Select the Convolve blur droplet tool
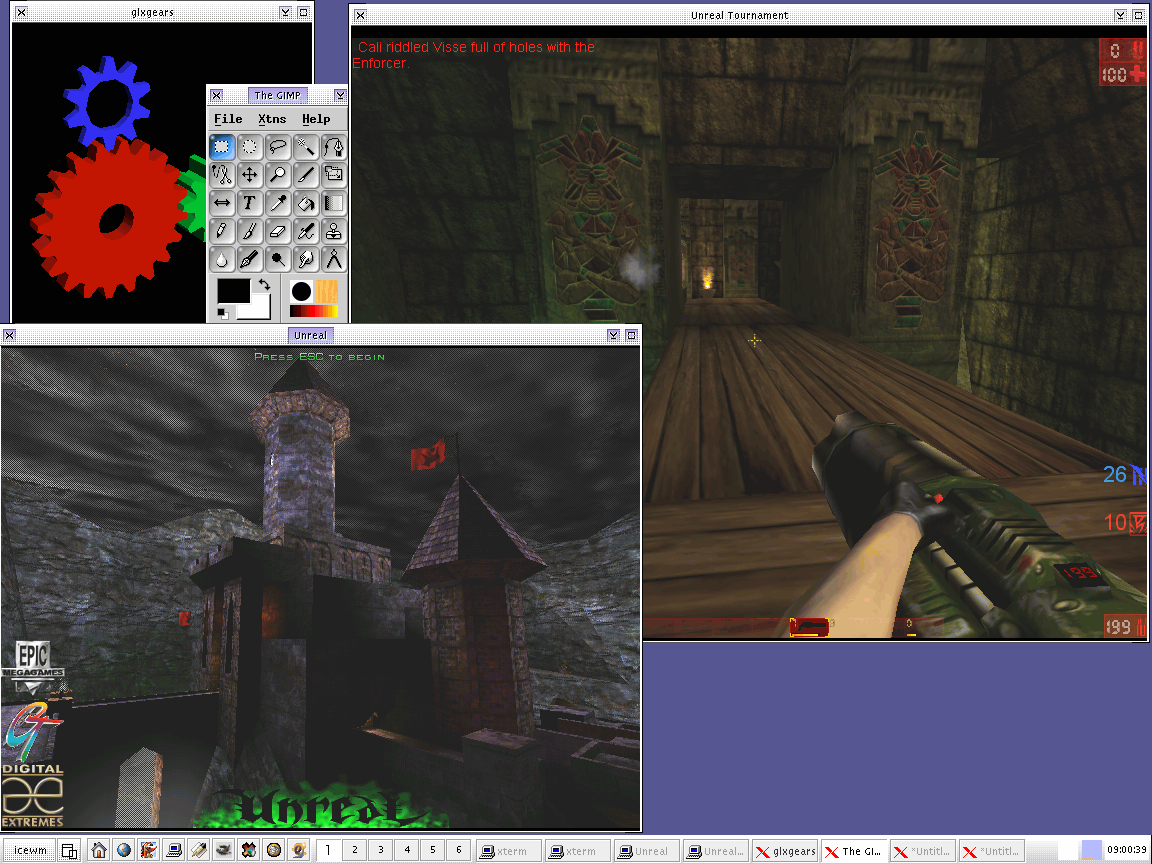The width and height of the screenshot is (1152, 864). point(222,259)
